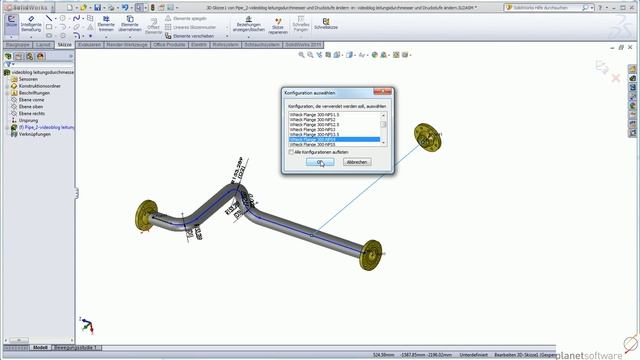Open Beziehungen anzeigen/löschen
The width and height of the screenshot is (640, 360).
click(x=248, y=24)
